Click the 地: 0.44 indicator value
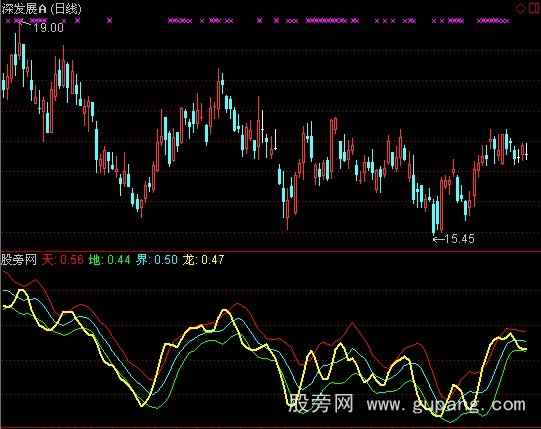 point(109,260)
